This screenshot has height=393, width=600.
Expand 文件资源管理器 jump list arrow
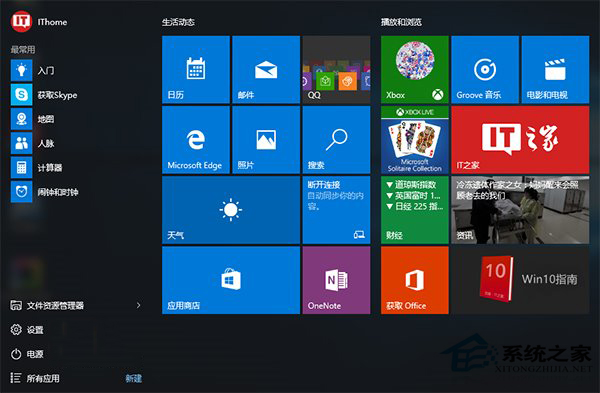click(139, 305)
